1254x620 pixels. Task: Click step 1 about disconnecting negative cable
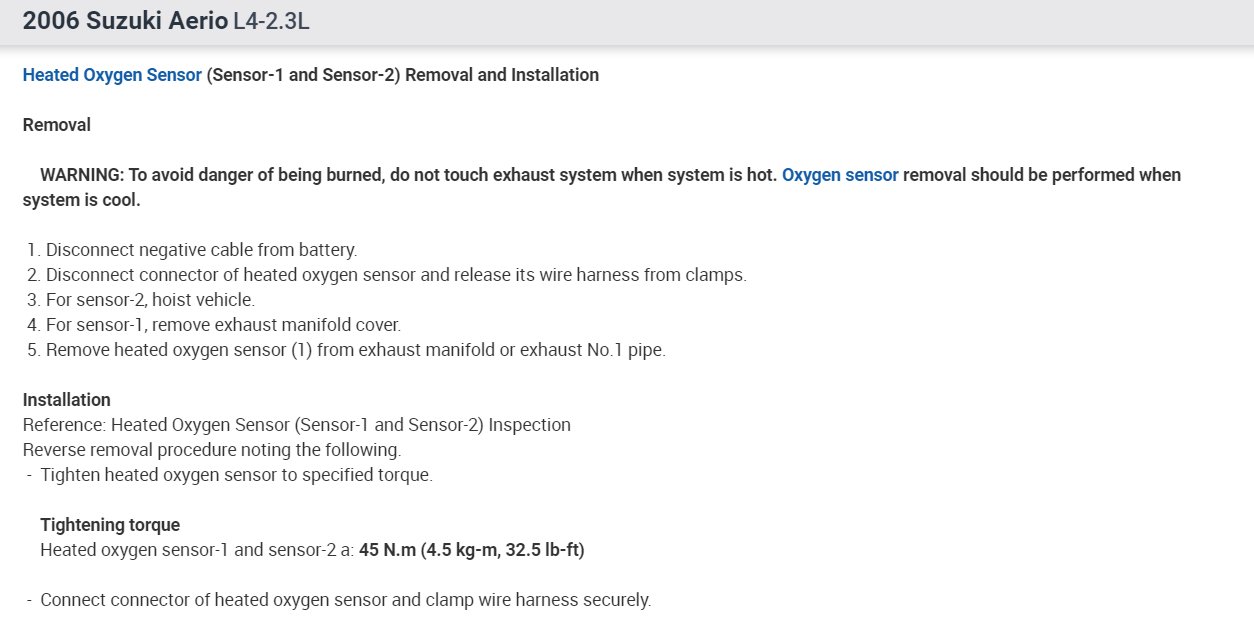click(x=200, y=250)
